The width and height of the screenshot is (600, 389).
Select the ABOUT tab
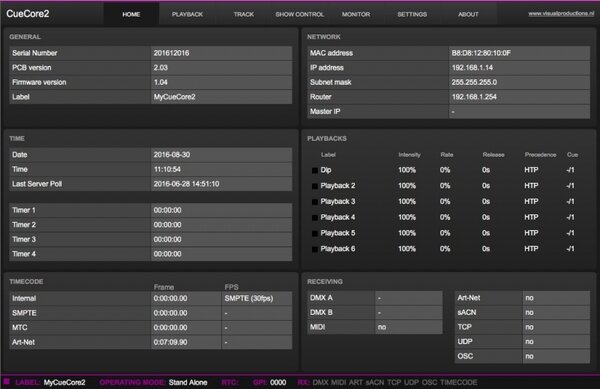pos(468,14)
